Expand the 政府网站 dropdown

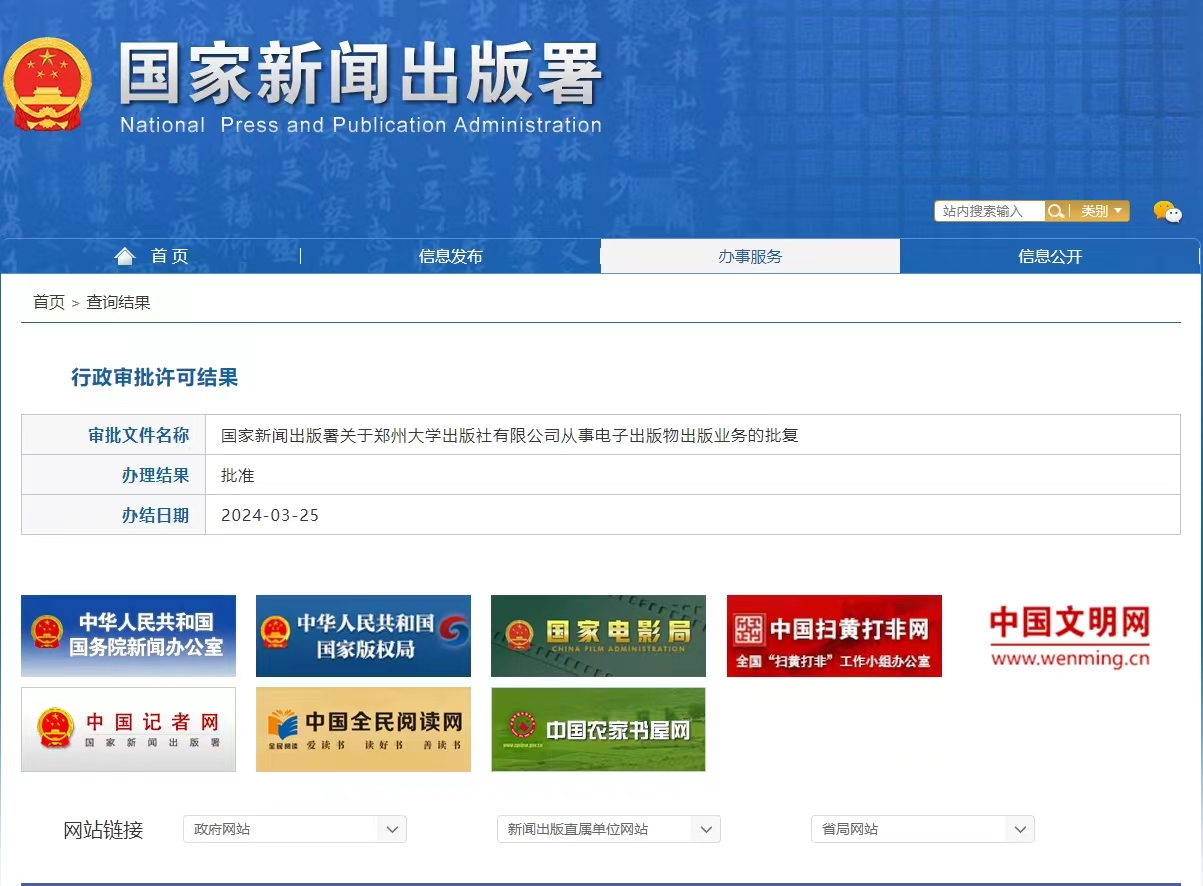(294, 829)
